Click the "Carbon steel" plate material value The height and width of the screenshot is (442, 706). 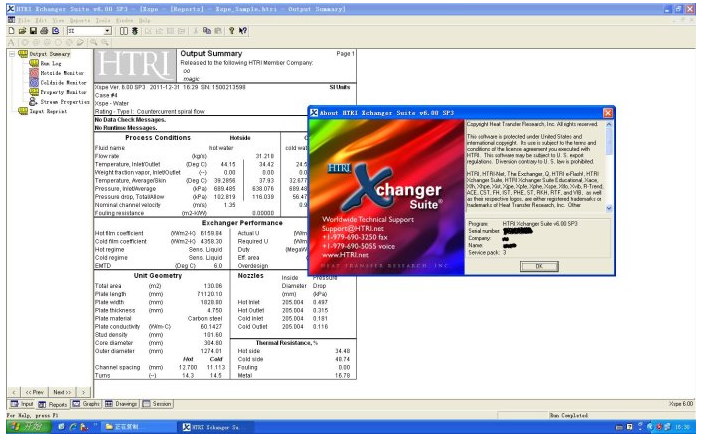(x=205, y=319)
